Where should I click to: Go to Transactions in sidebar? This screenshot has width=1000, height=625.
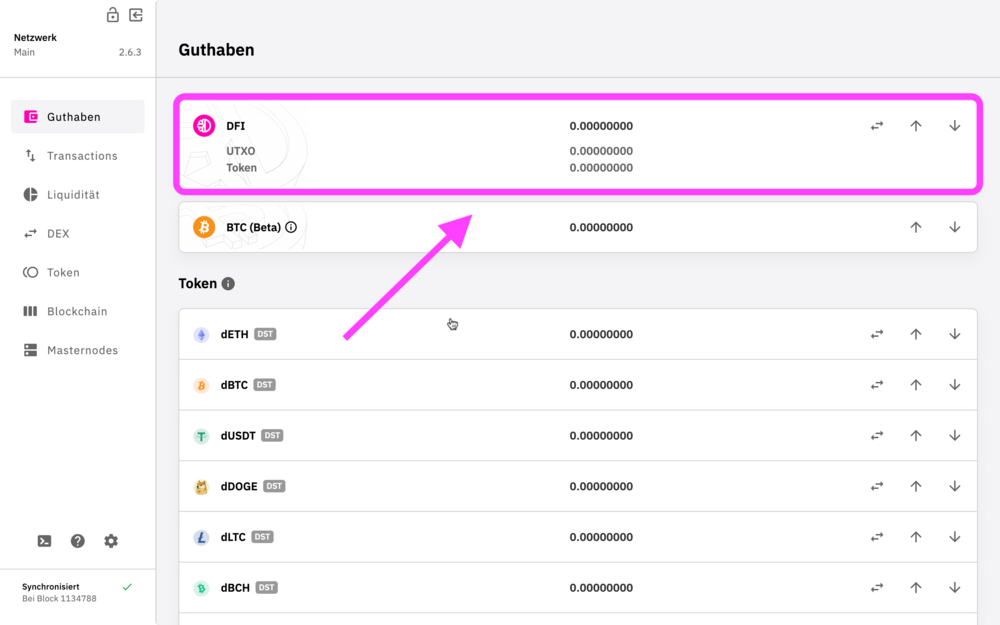click(x=82, y=156)
